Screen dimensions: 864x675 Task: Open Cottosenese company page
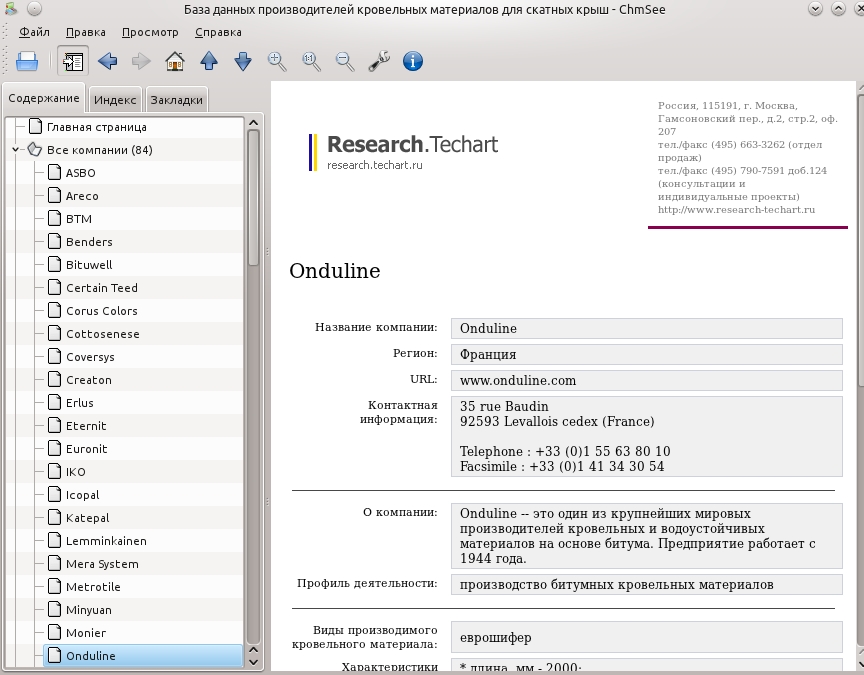tap(102, 334)
